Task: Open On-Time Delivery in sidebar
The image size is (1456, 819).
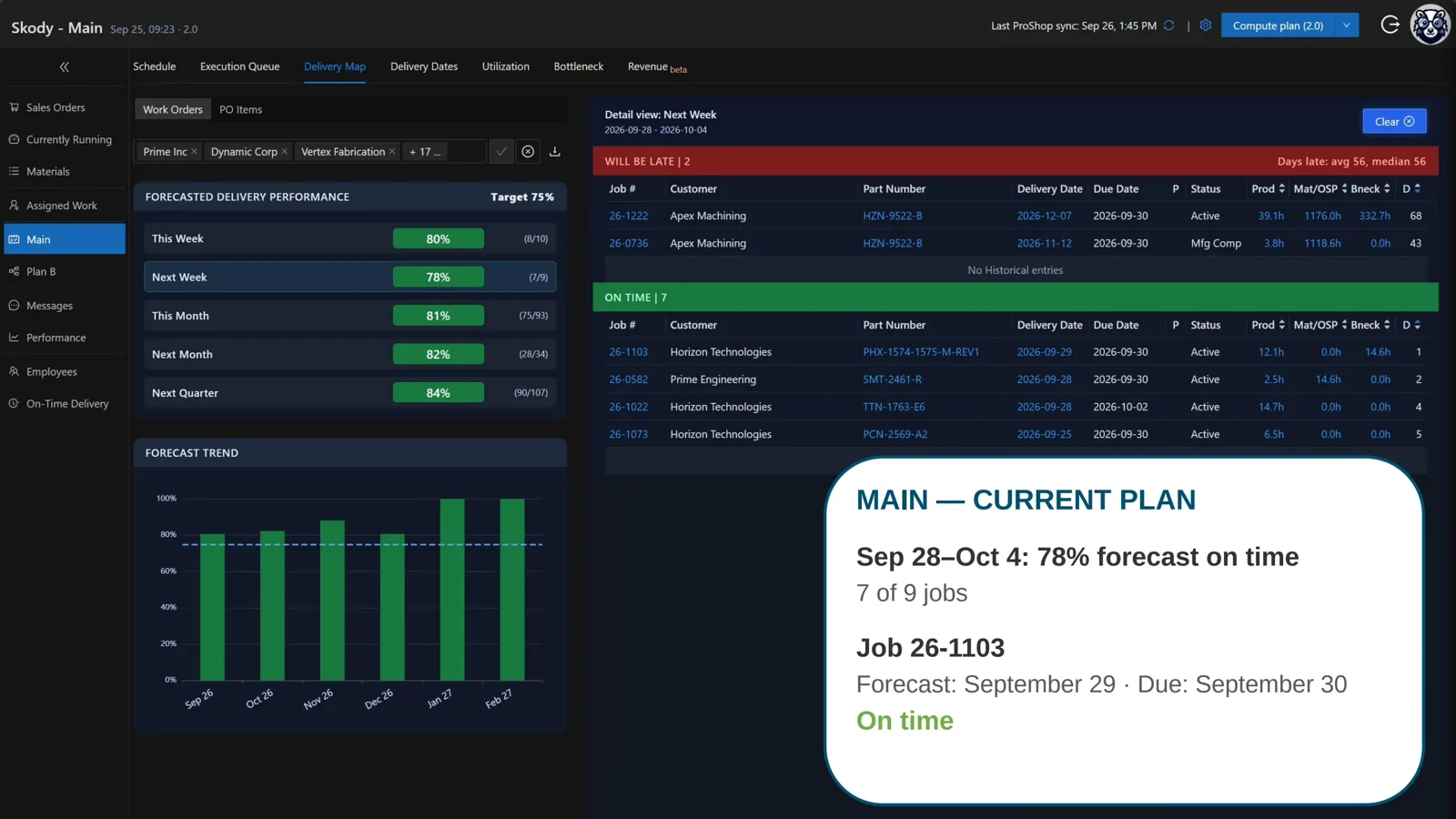Action: click(x=64, y=404)
